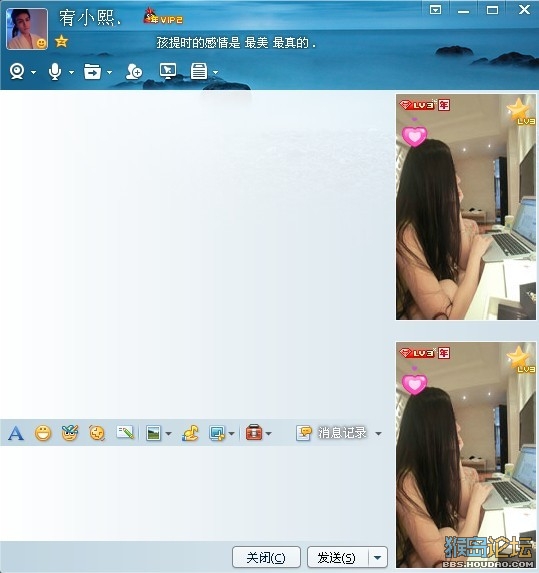
Task: Click the yellow star level icon under name
Action: (61, 41)
